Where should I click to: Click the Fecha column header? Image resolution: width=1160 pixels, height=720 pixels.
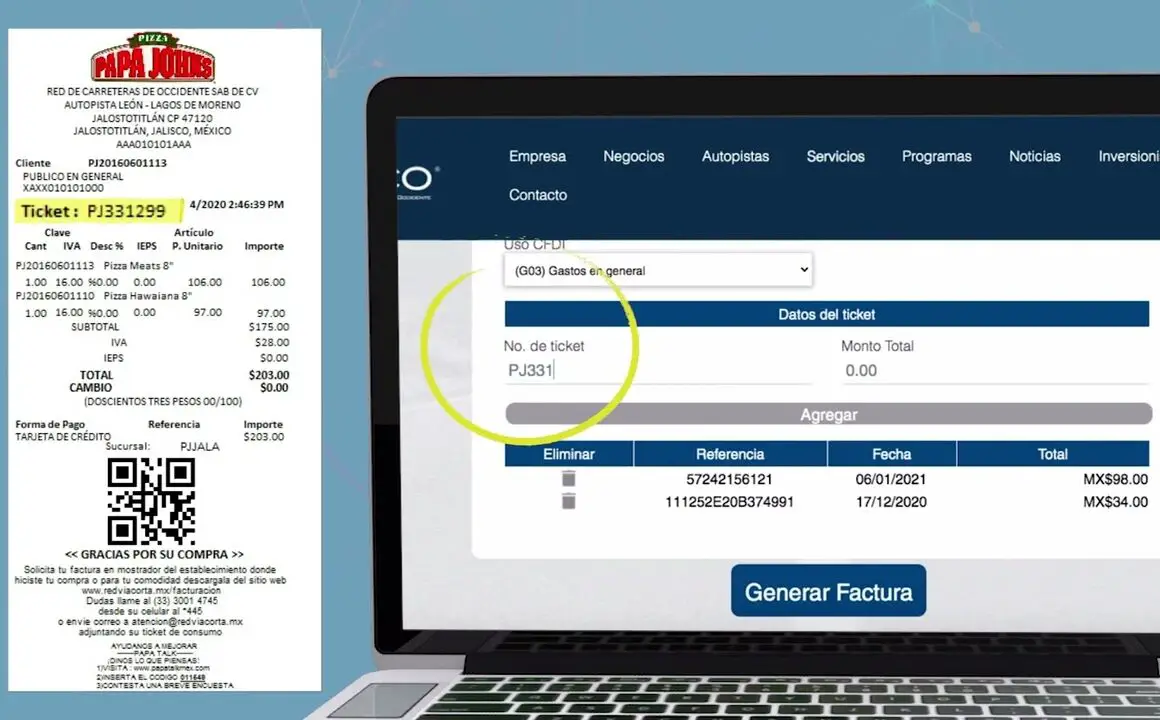click(x=891, y=454)
